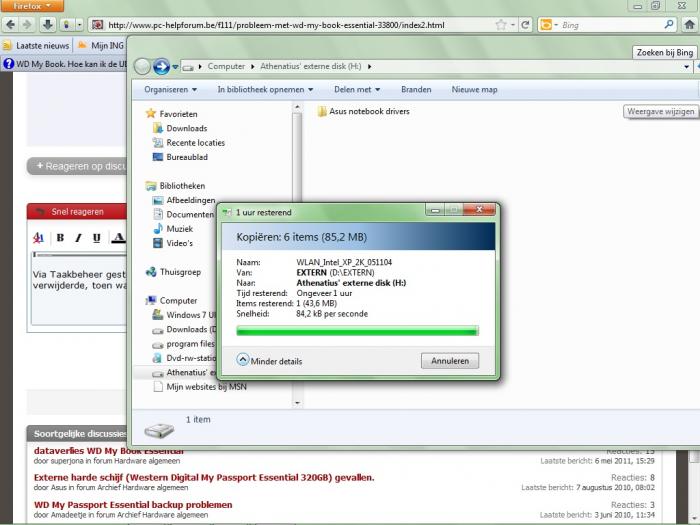
Task: Click the remove formatting icon in editor
Action: coord(38,238)
